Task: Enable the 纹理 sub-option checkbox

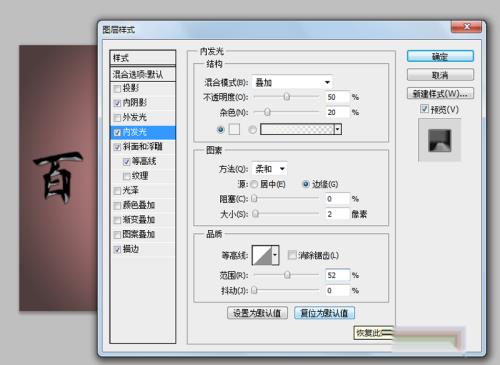Action: (x=126, y=176)
